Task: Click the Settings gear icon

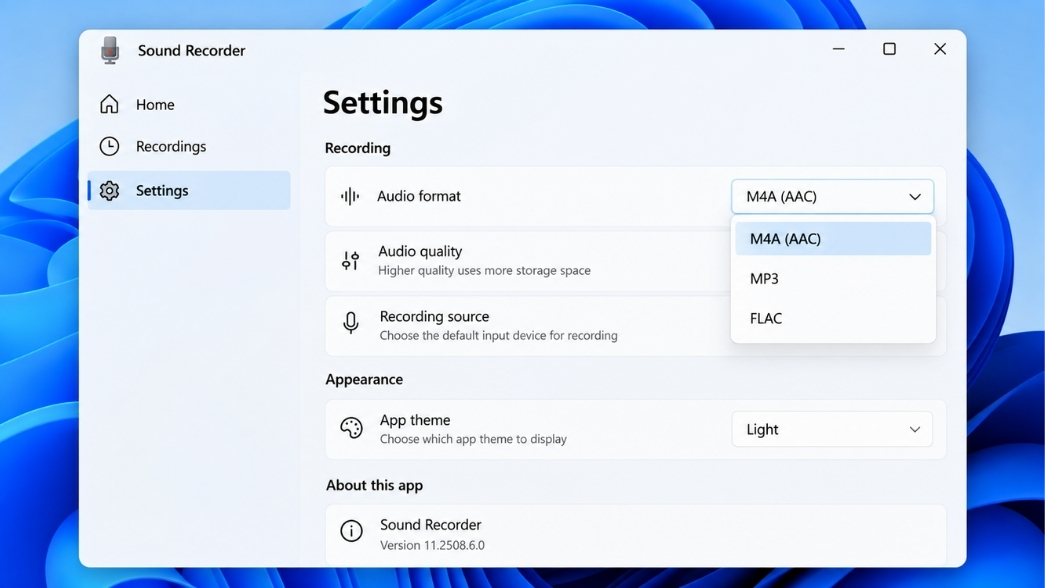Action: (x=109, y=191)
